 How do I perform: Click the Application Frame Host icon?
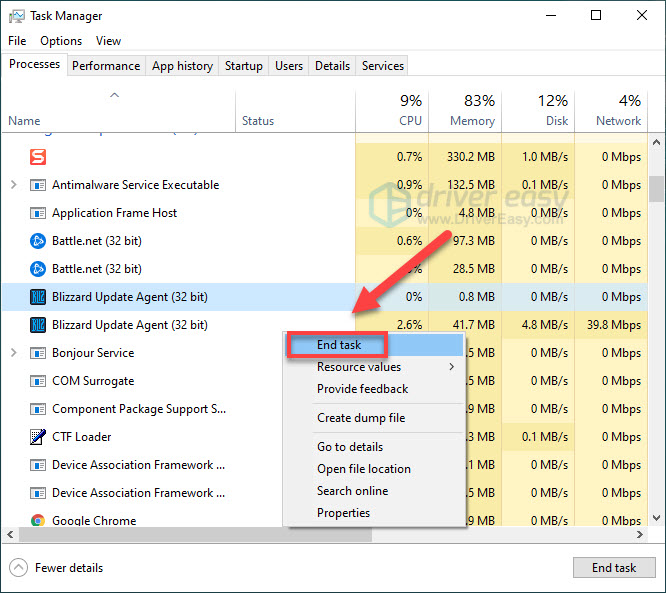(x=38, y=213)
